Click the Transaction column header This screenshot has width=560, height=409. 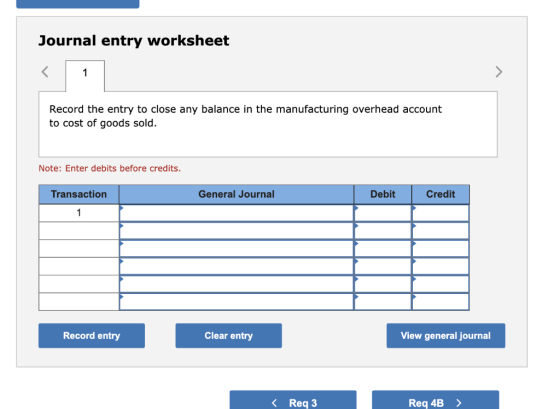[79, 194]
